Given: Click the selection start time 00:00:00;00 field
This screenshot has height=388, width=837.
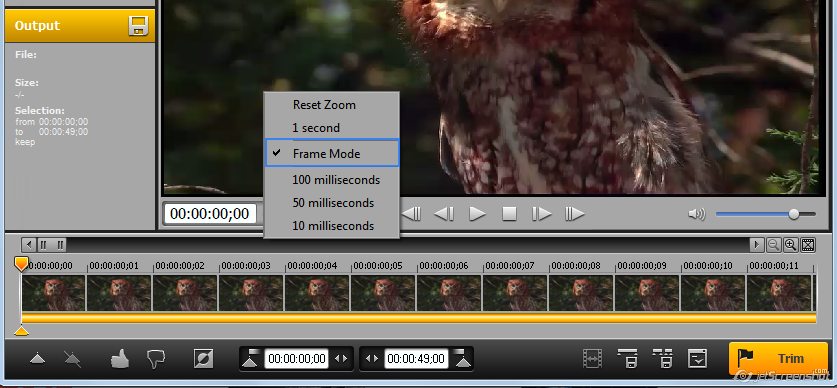Looking at the screenshot, I should coord(296,359).
